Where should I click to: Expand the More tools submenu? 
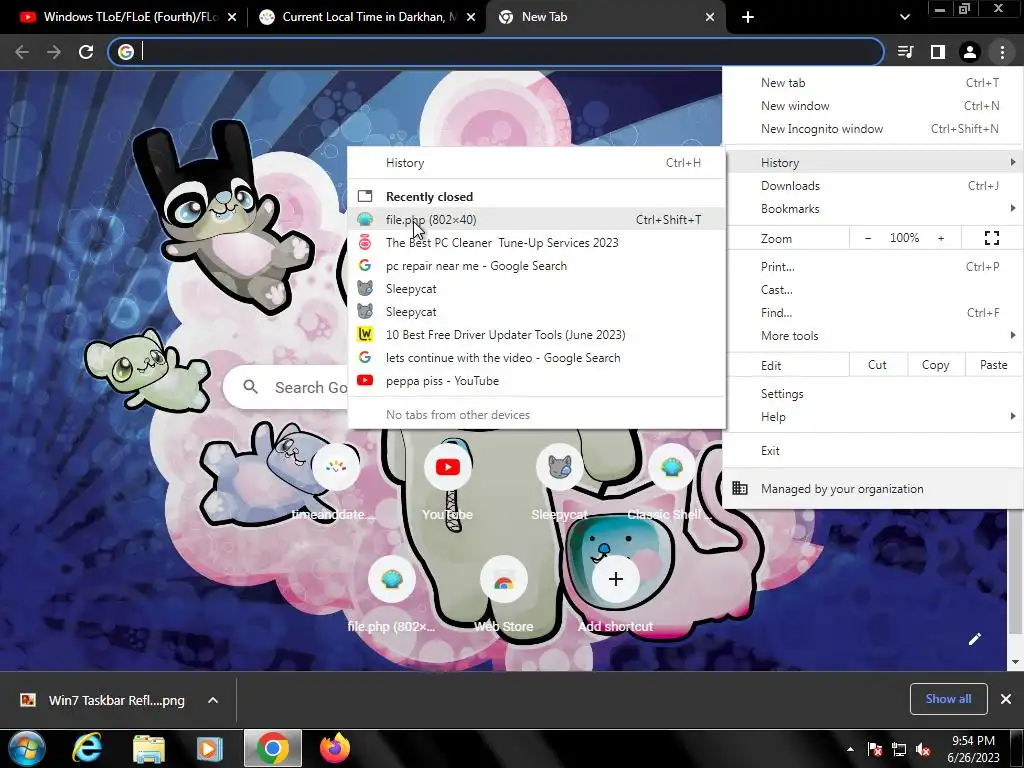click(x=872, y=336)
